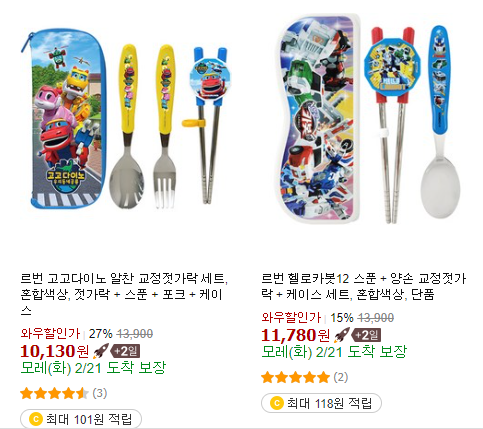This screenshot has width=483, height=429.
Task: Click the gold coin icon by 최대 101원 적립
Action: [36, 419]
